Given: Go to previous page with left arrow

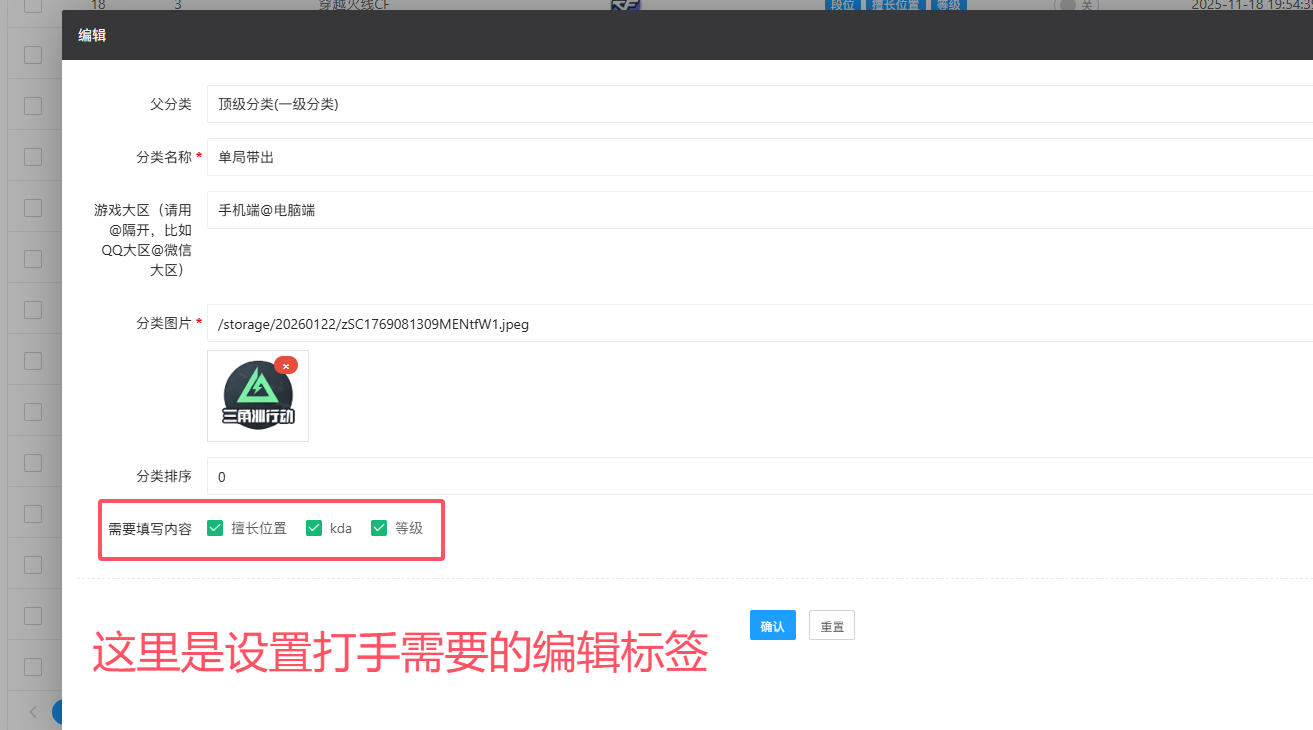Looking at the screenshot, I should point(33,712).
